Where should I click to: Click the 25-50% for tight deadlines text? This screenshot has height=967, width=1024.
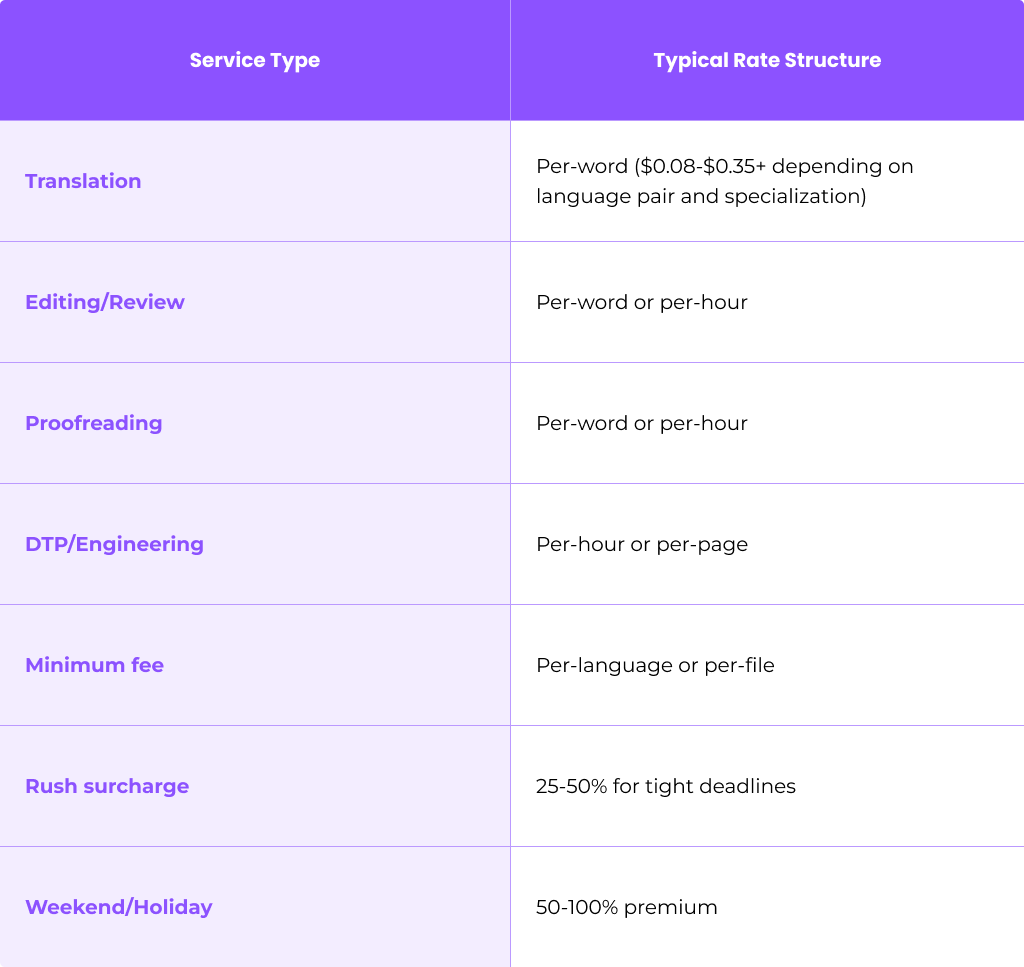pos(665,786)
